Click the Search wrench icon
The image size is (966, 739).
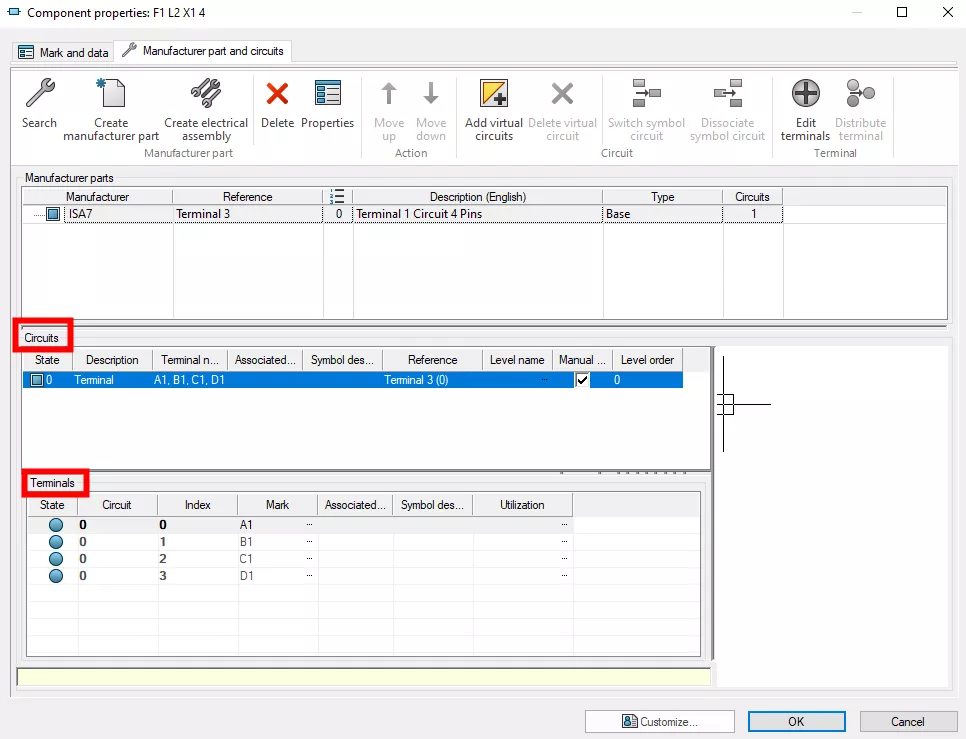pyautogui.click(x=39, y=95)
